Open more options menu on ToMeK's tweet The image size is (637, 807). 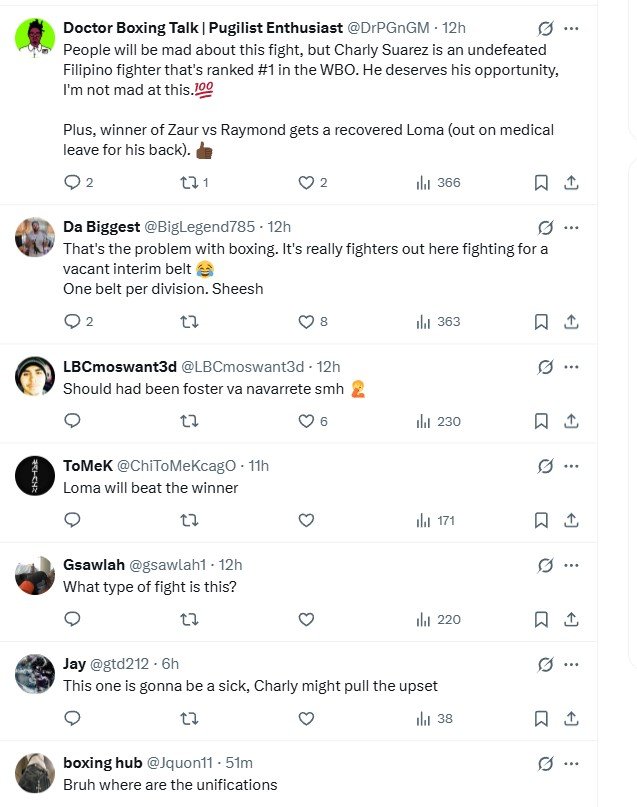(x=571, y=466)
